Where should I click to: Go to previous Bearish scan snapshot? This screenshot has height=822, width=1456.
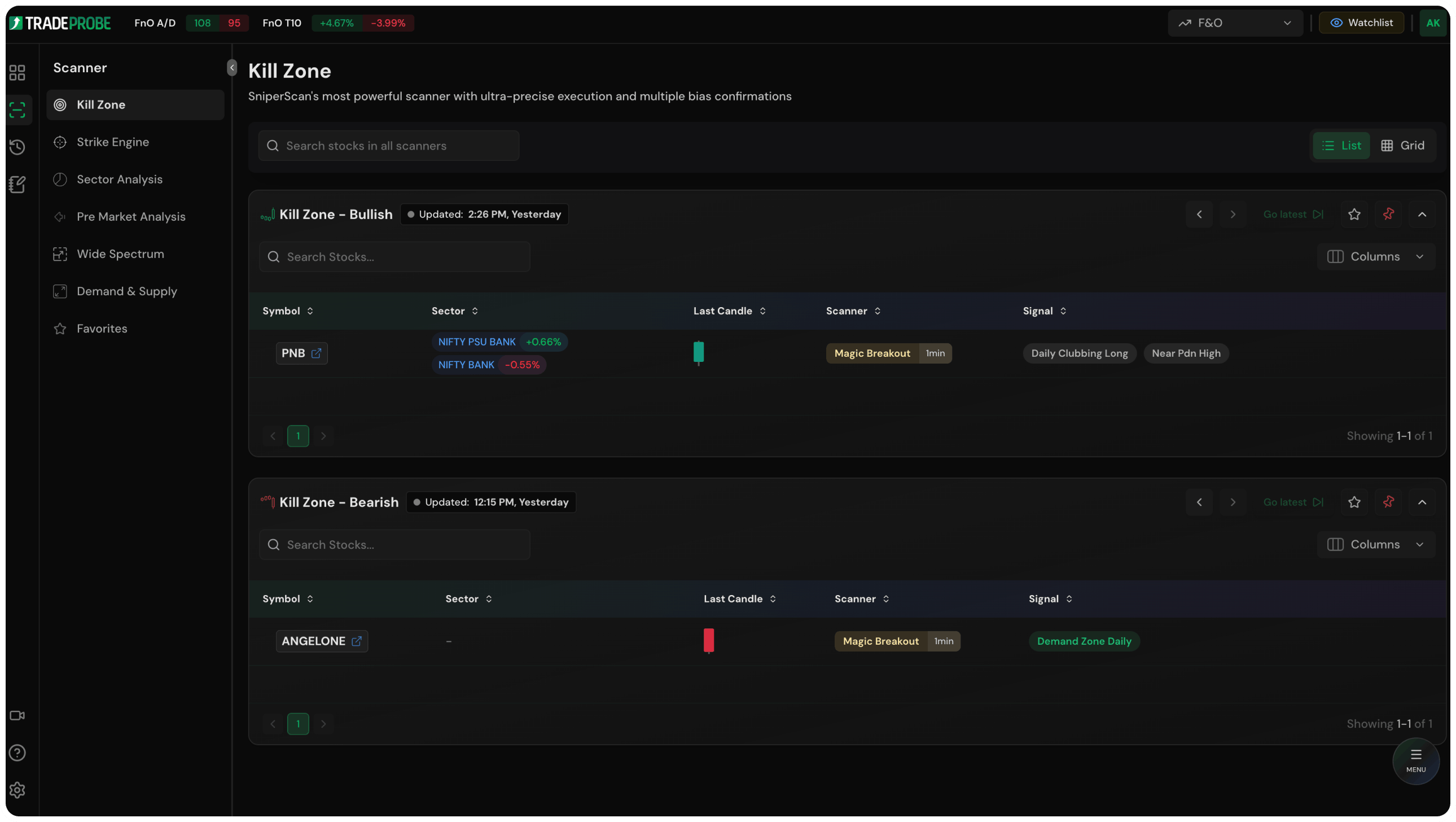coord(1199,502)
